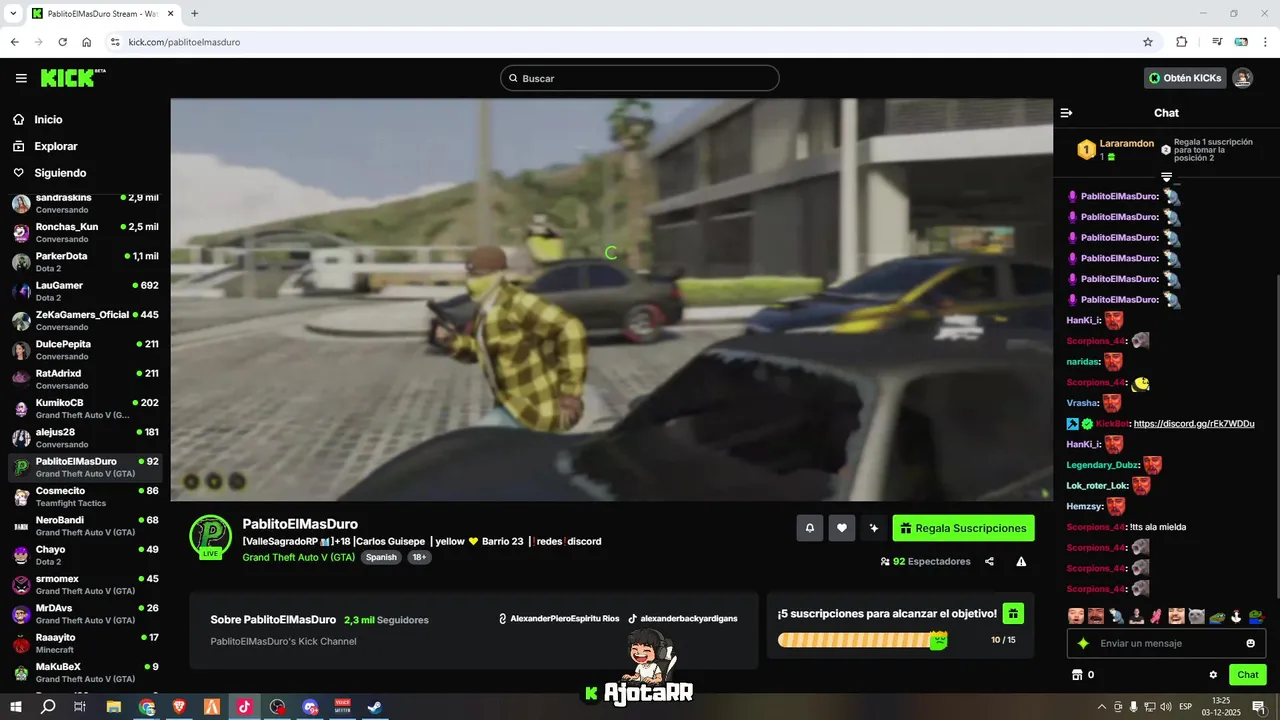Click the green sparkle icon in the message box
Viewport: 1280px width, 720px height.
click(x=1083, y=643)
